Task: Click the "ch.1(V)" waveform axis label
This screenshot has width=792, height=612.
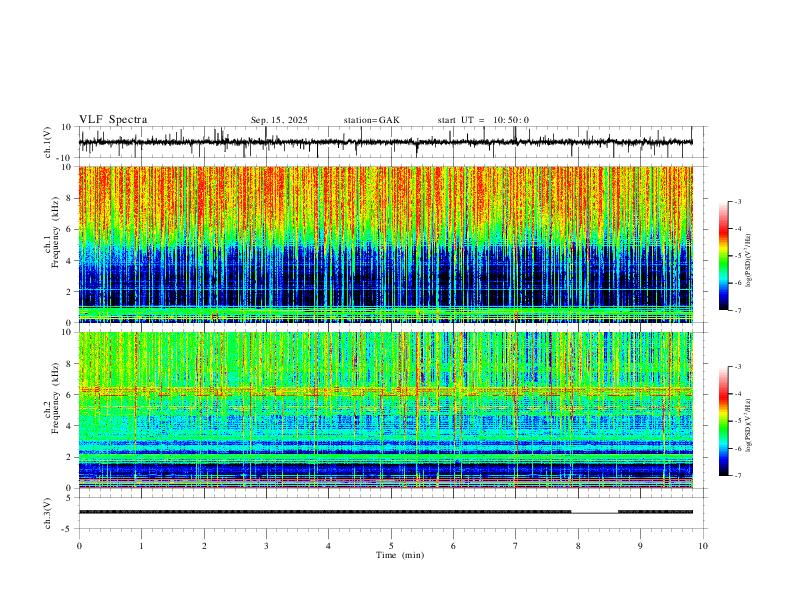Action: [48, 142]
